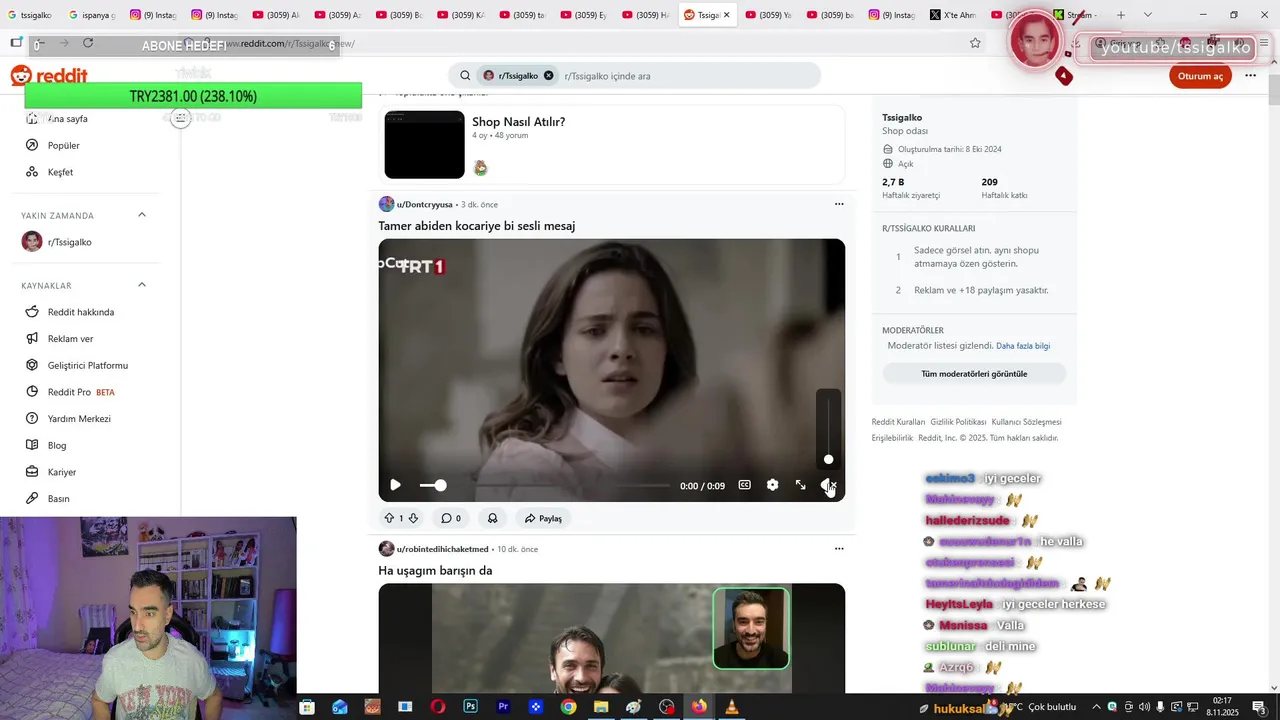Go to Ana sayfa in sidebar
1280x720 pixels.
(x=68, y=119)
